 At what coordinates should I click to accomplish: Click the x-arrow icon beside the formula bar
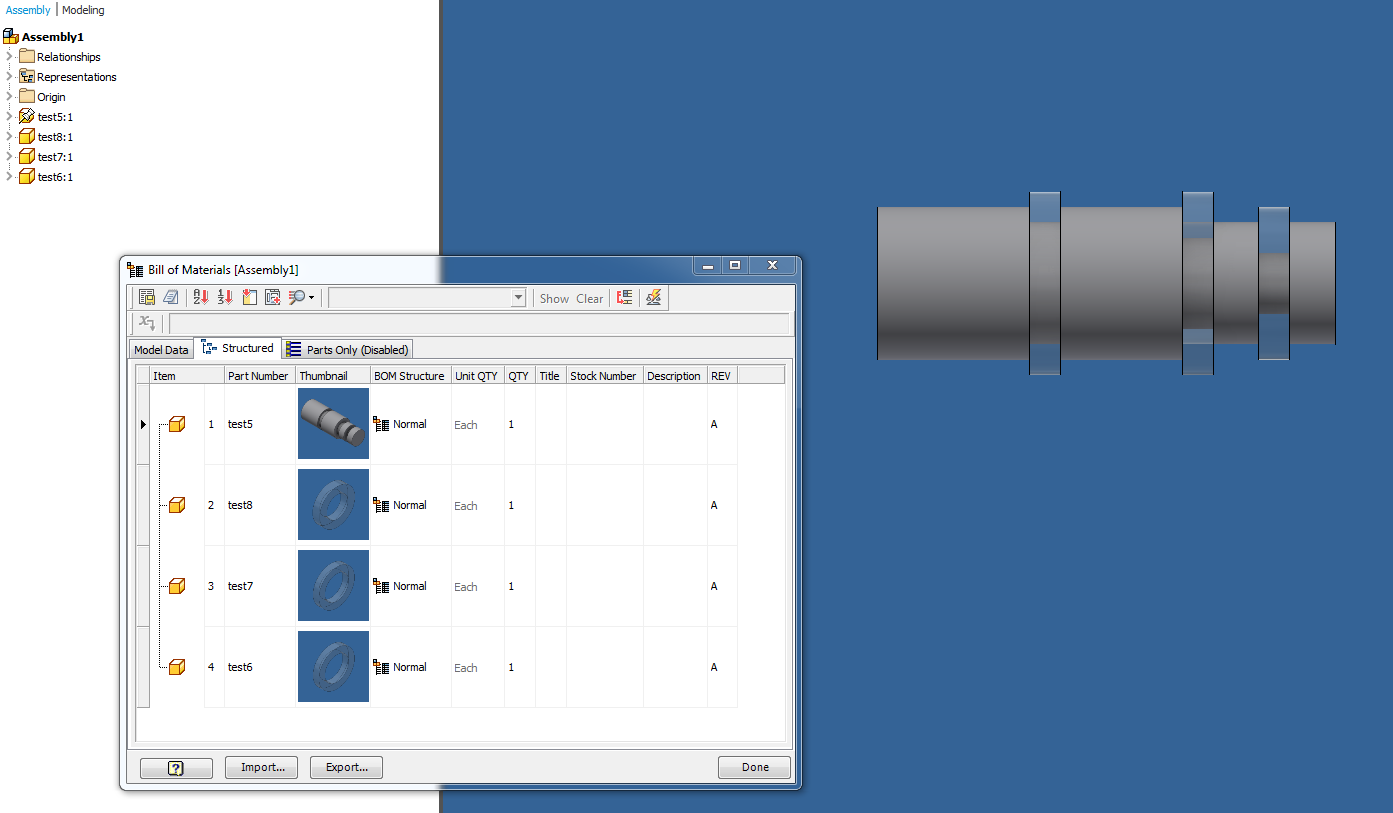point(147,322)
